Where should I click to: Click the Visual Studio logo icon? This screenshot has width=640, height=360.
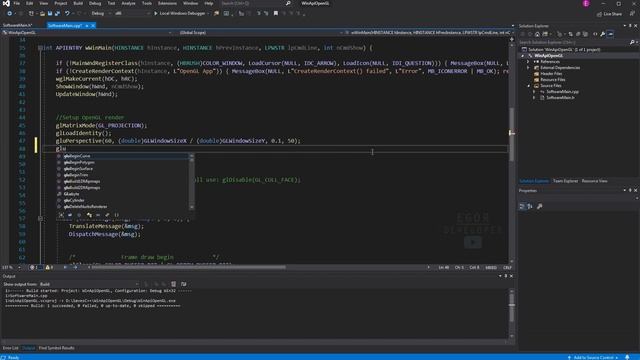[x=6, y=3]
